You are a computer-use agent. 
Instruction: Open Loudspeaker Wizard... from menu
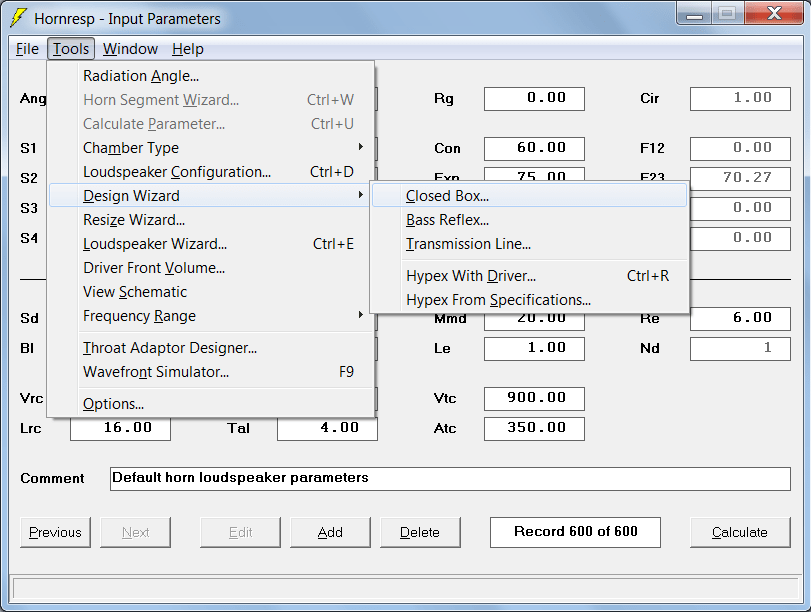point(211,244)
